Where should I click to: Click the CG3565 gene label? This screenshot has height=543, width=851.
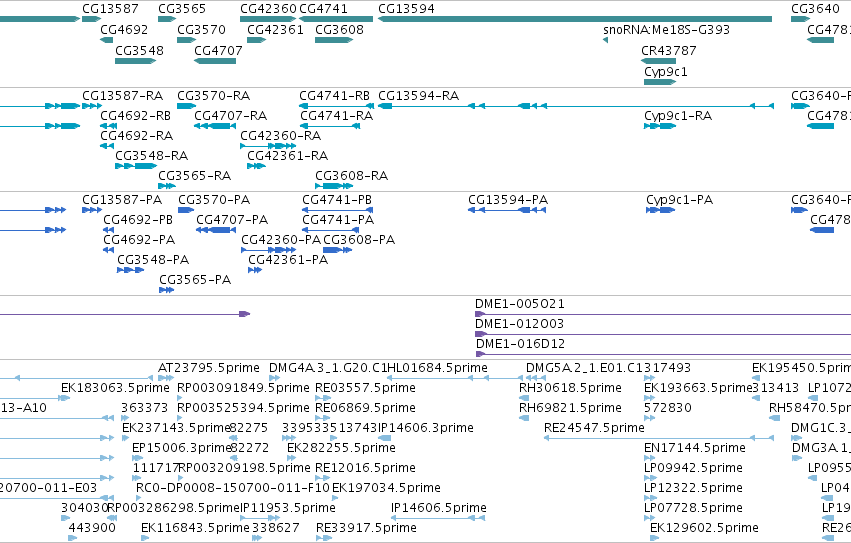click(182, 9)
